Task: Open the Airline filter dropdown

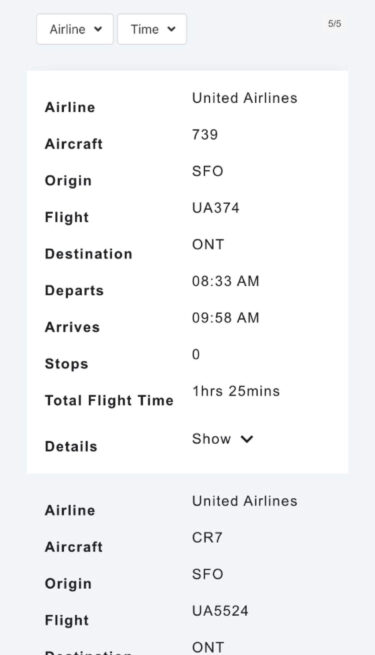Action: pyautogui.click(x=75, y=29)
